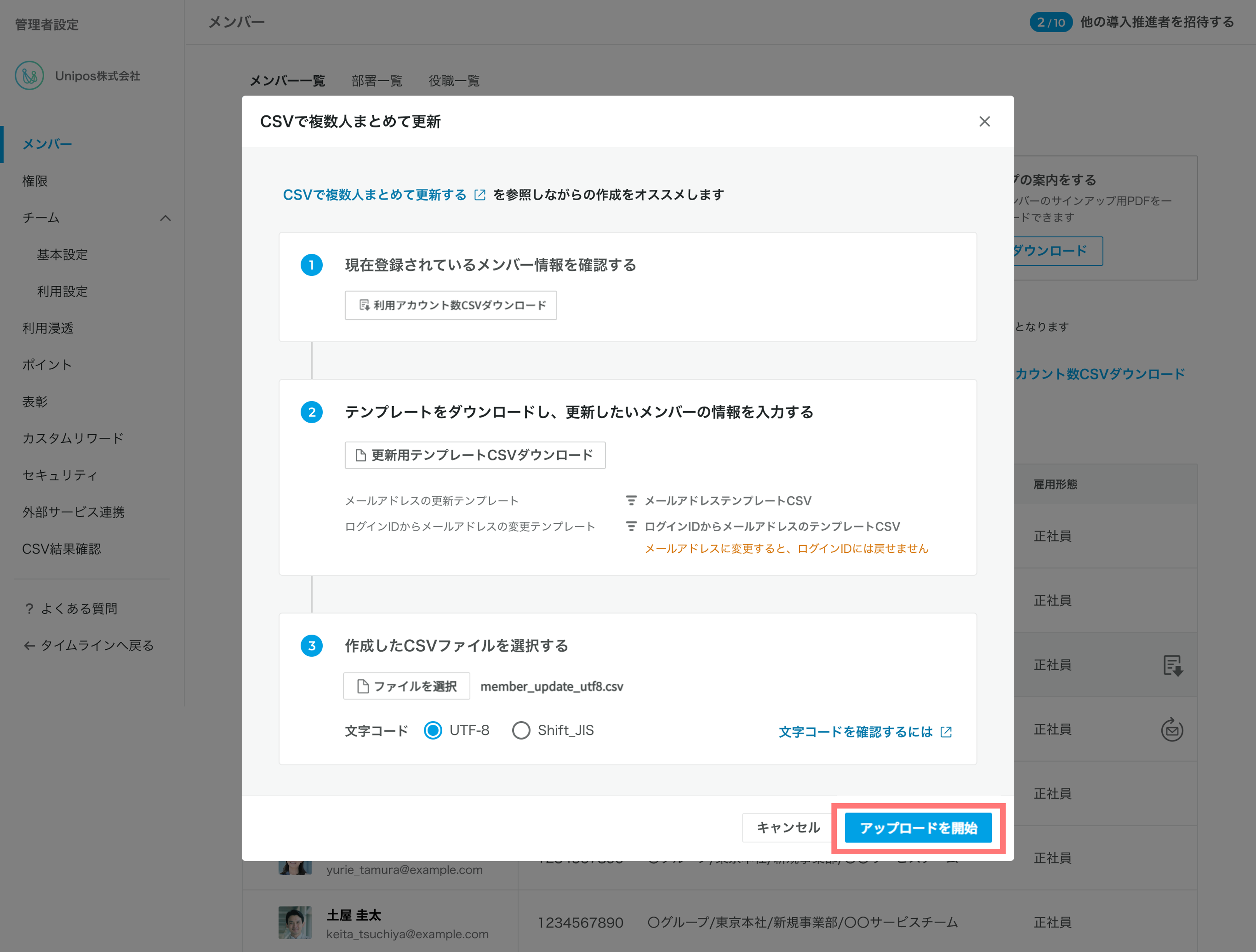Viewport: 1256px width, 952px height.
Task: Go to the ポイント settings
Action: click(47, 365)
